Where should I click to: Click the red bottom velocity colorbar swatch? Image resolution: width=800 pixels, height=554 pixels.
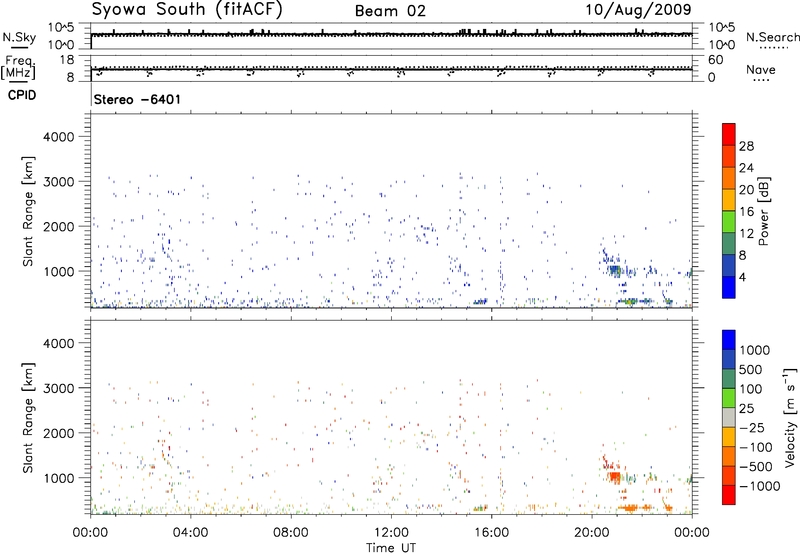729,495
